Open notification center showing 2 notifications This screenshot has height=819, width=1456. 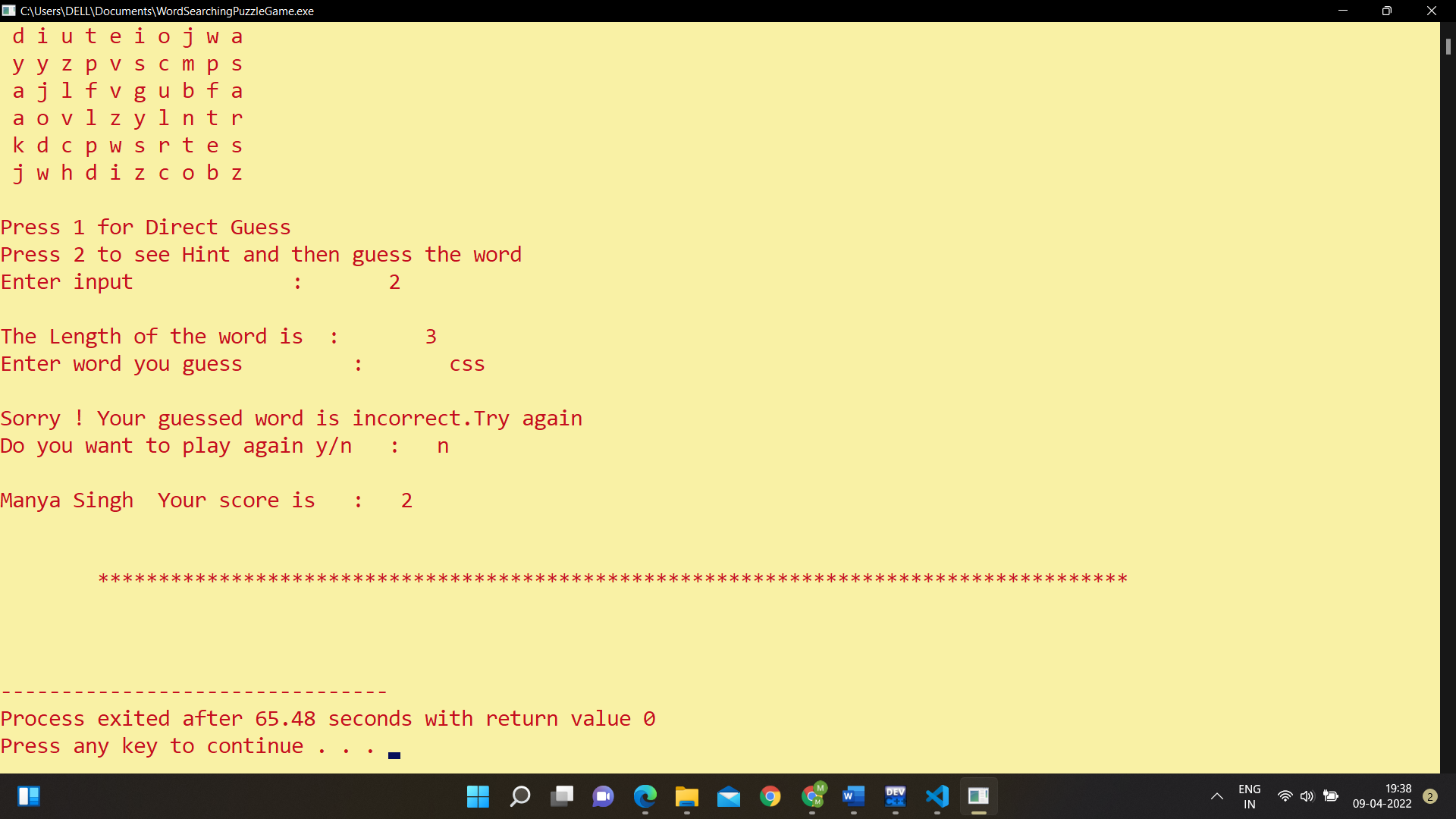1430,796
